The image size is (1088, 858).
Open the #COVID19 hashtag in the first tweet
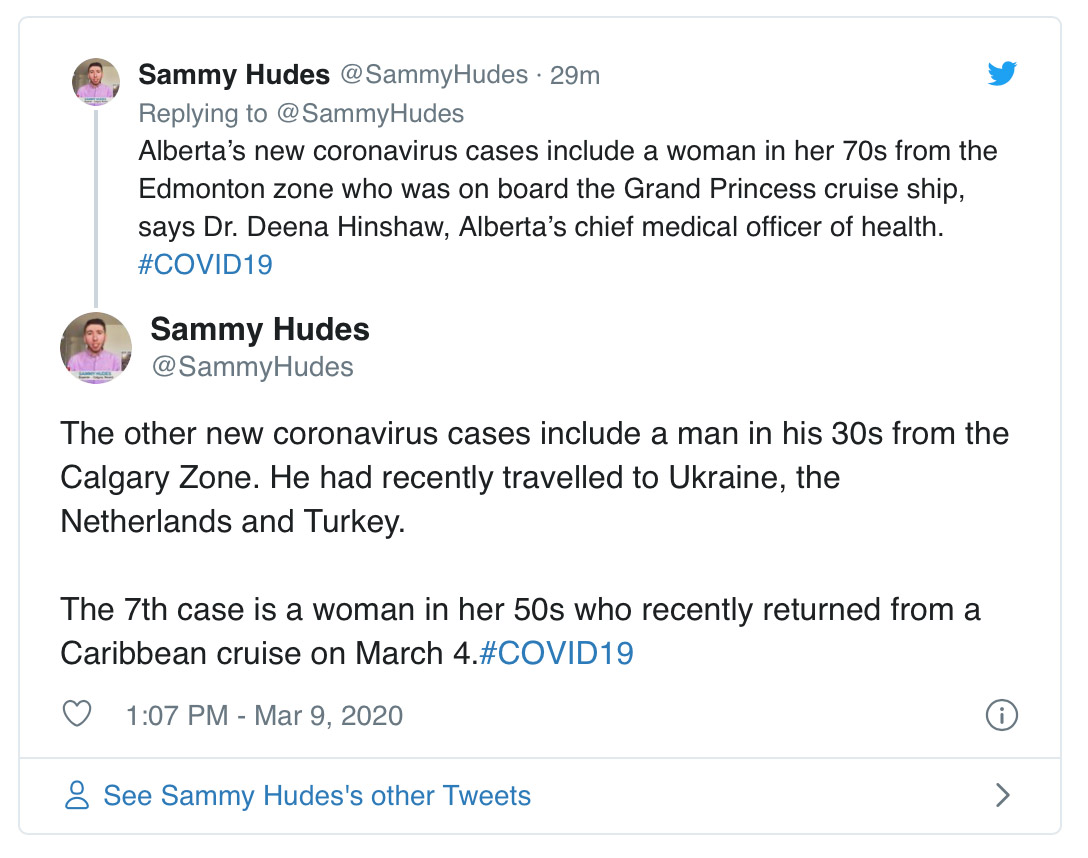click(205, 264)
